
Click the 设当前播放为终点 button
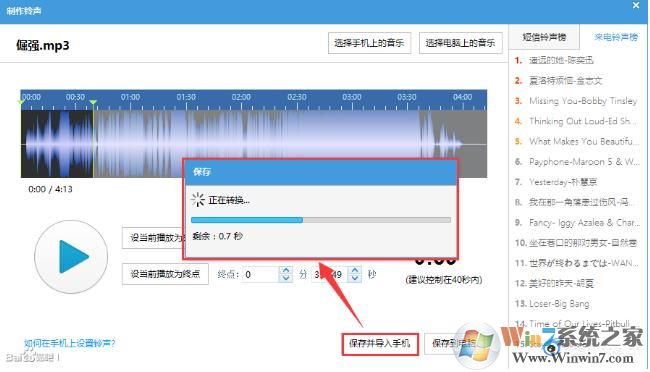point(165,274)
